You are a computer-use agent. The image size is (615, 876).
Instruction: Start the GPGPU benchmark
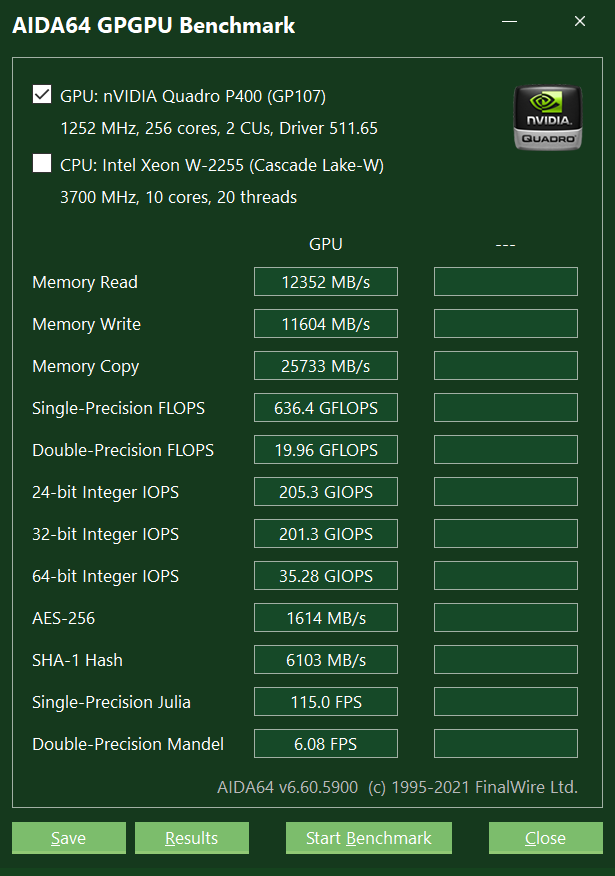369,837
